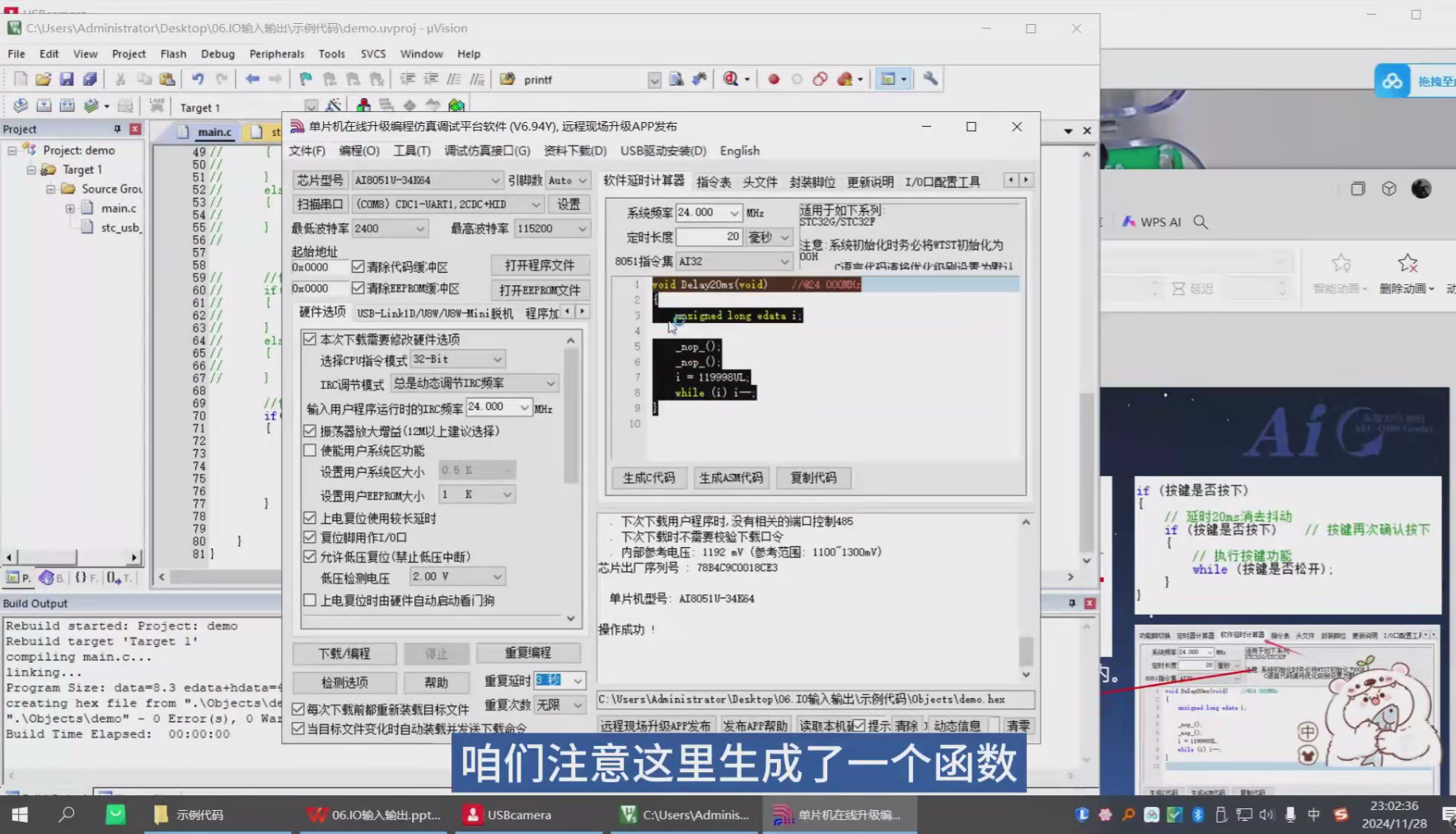Open the Peripherals menu in µVision

[x=277, y=54]
